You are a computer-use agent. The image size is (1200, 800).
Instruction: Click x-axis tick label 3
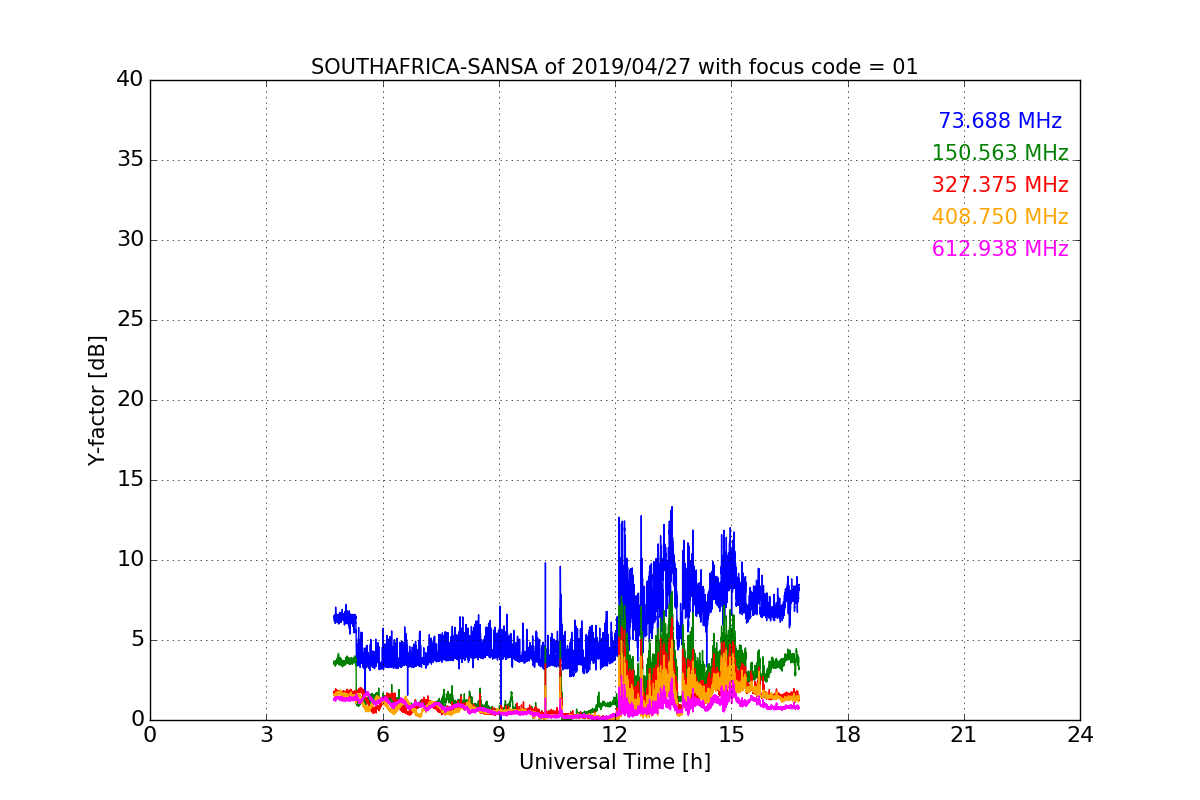(266, 734)
